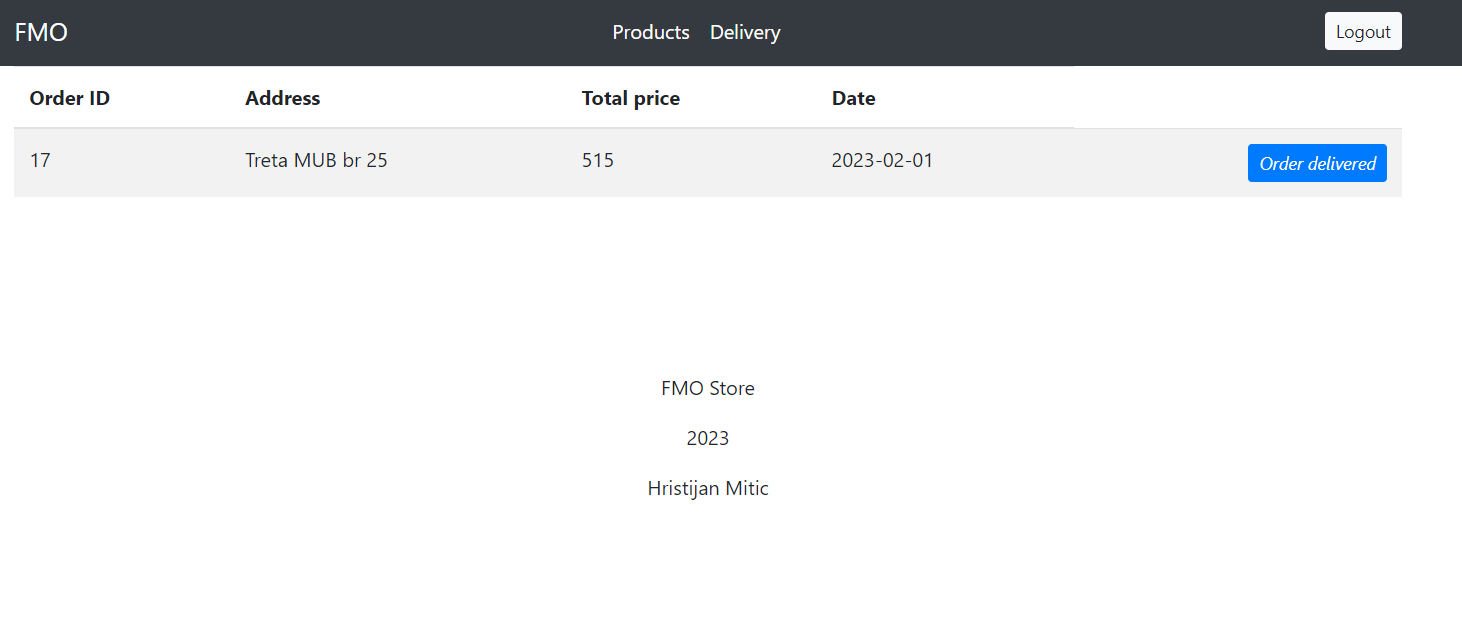Open the Products navigation item

tap(651, 32)
